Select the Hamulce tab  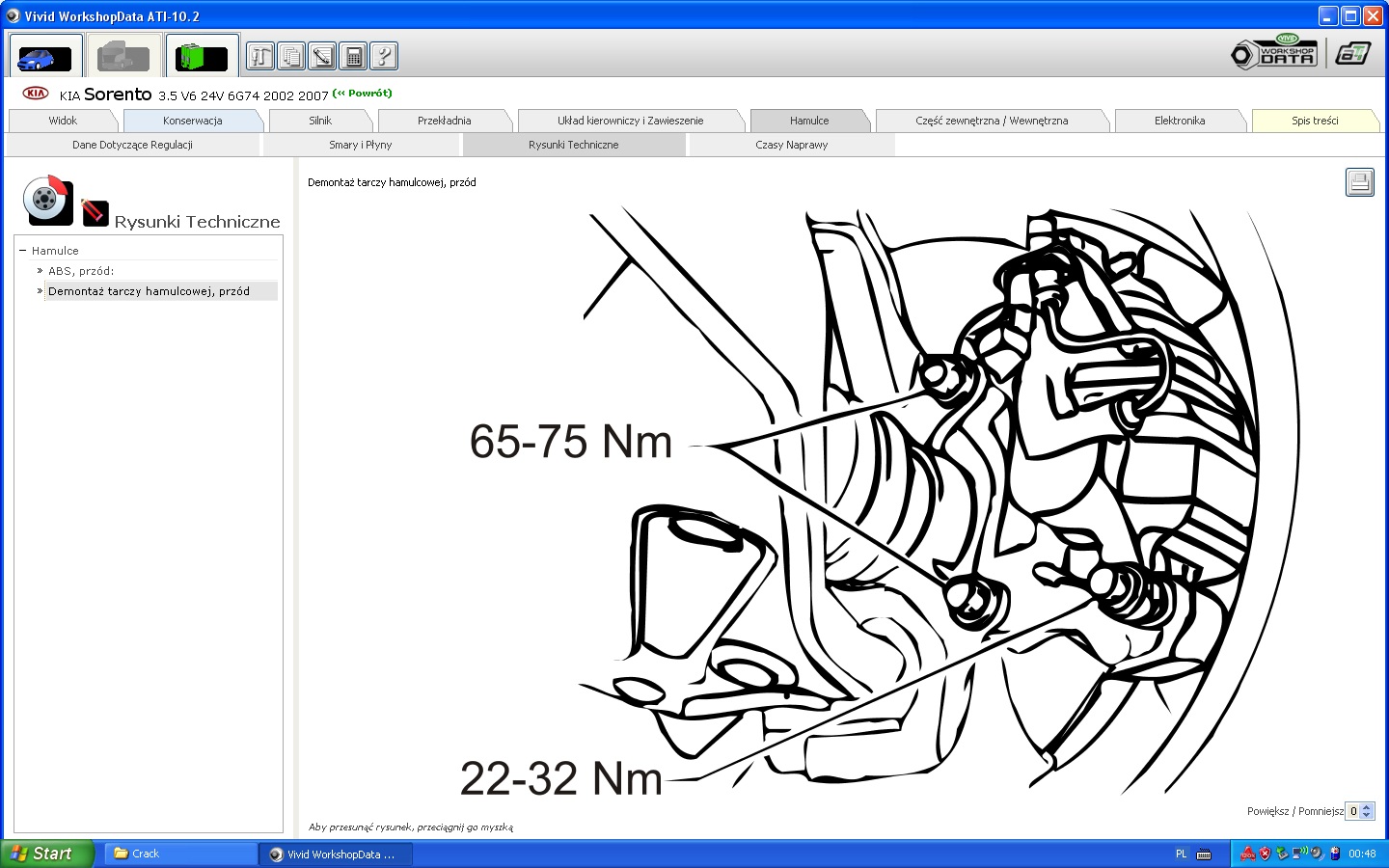809,121
